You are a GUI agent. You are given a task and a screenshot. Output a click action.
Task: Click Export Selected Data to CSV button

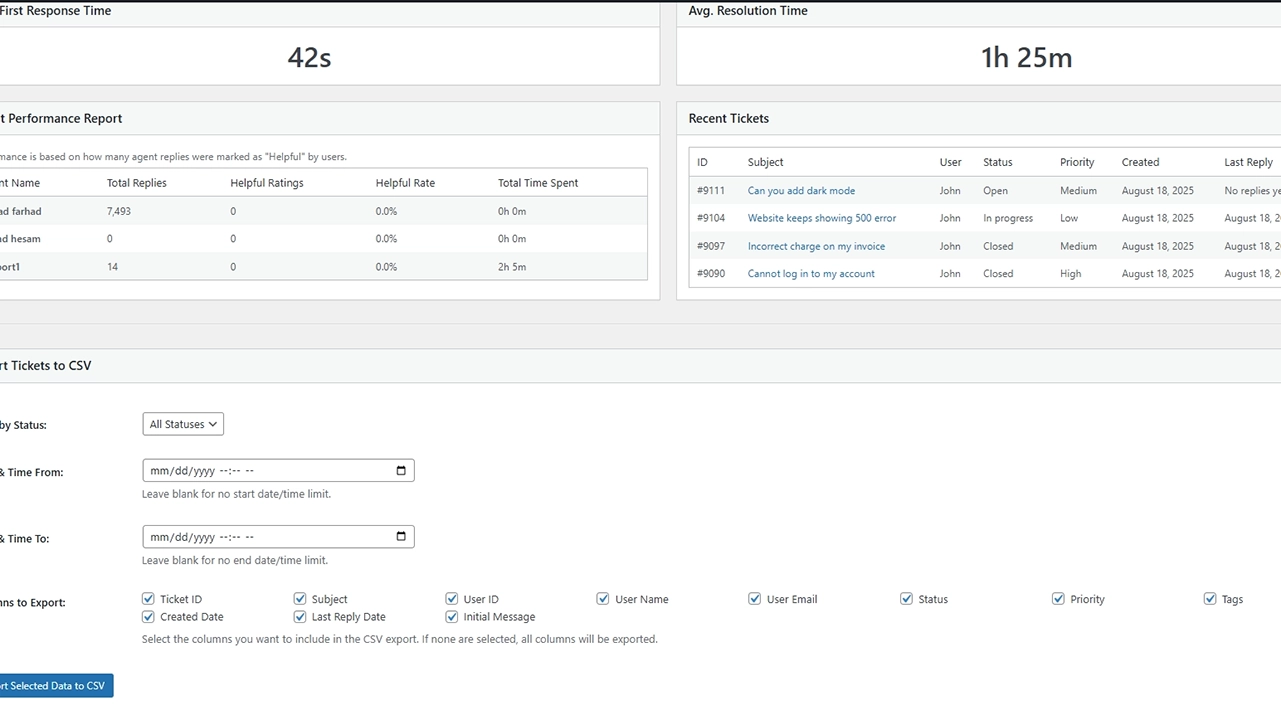54,686
